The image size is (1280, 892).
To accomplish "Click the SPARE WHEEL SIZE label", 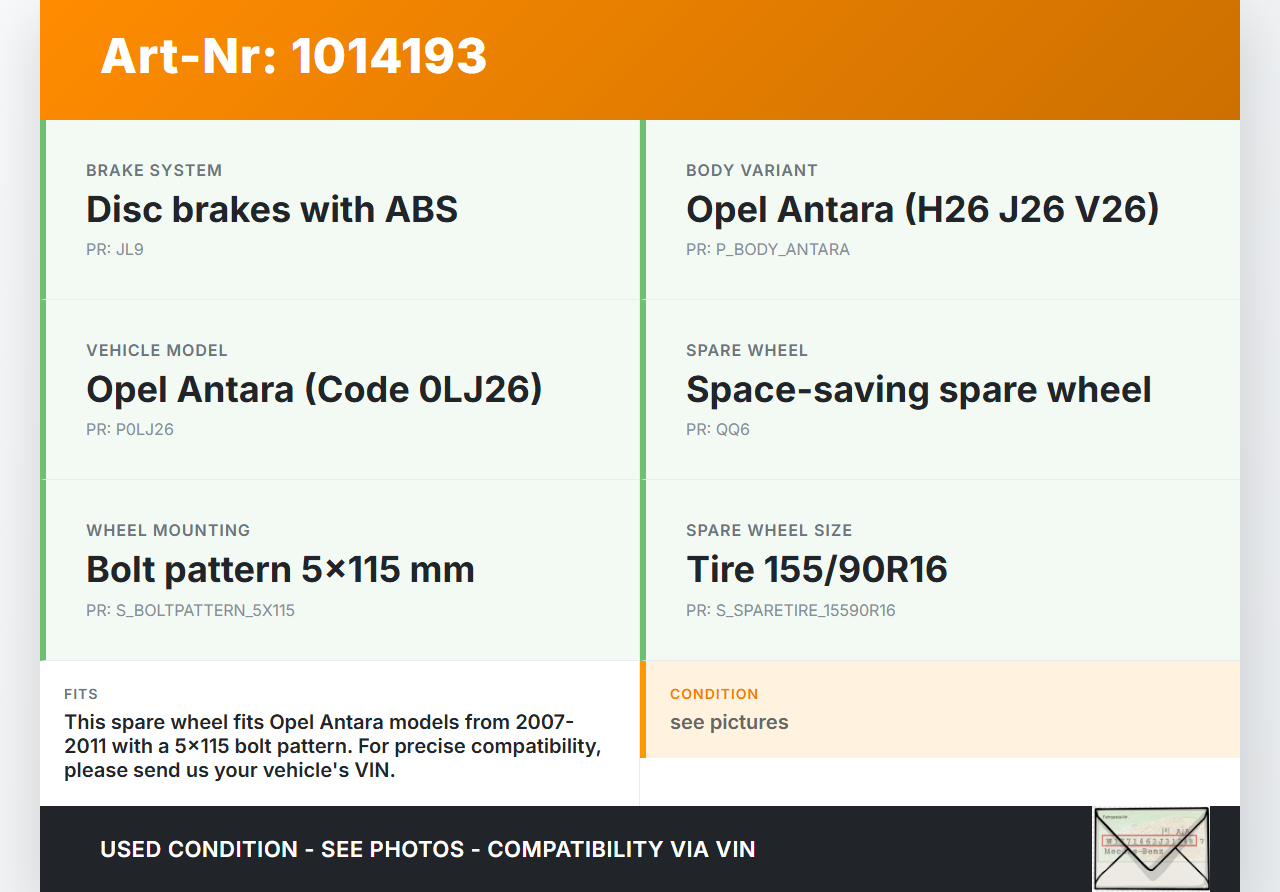I will point(768,531).
